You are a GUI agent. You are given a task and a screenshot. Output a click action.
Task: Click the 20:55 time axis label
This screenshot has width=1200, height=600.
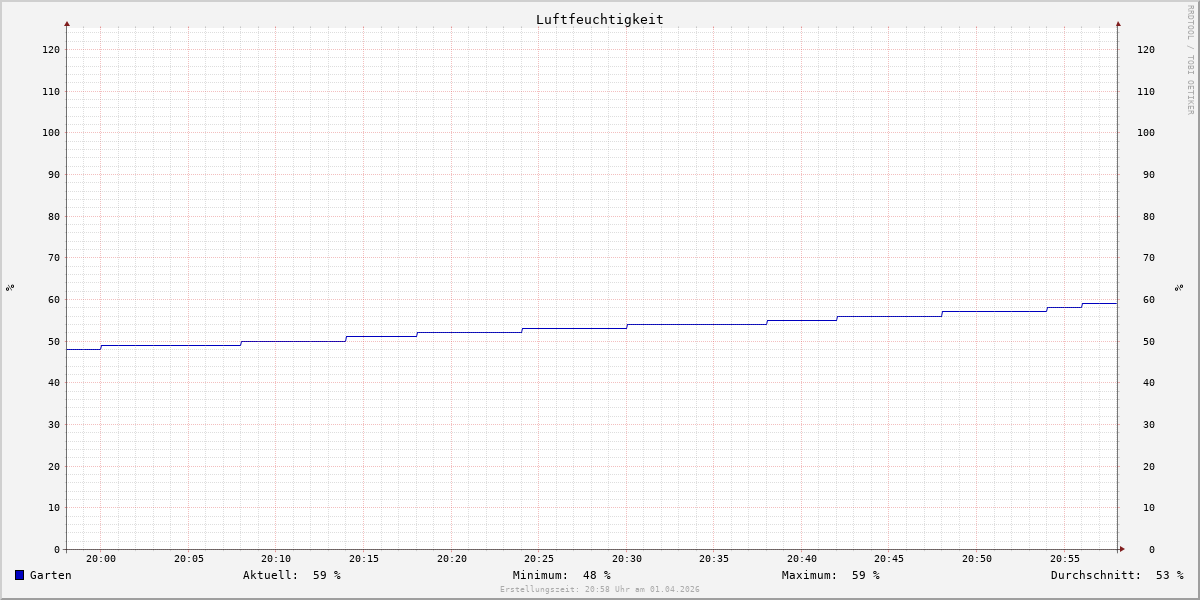pos(1065,559)
